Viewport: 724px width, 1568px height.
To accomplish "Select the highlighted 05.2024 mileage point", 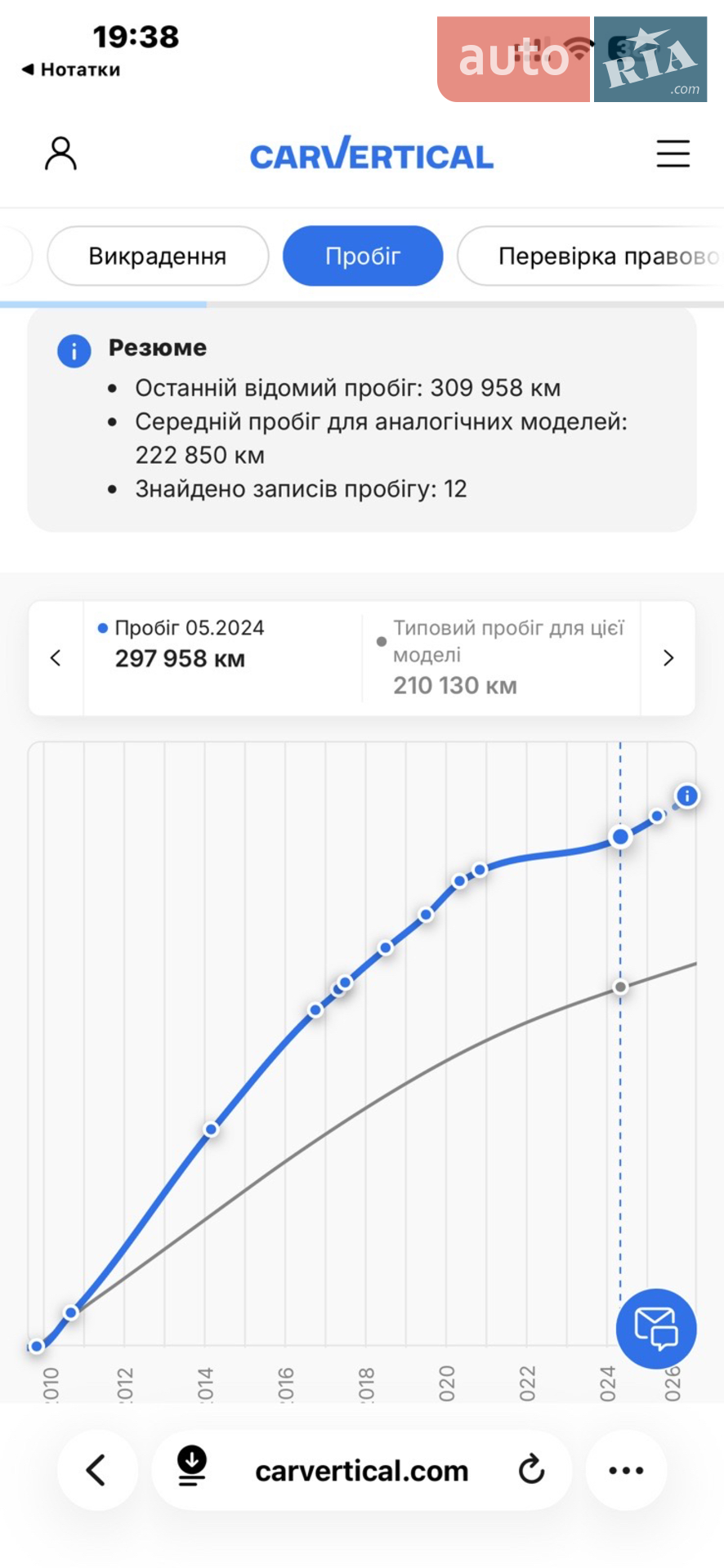I will (x=620, y=836).
